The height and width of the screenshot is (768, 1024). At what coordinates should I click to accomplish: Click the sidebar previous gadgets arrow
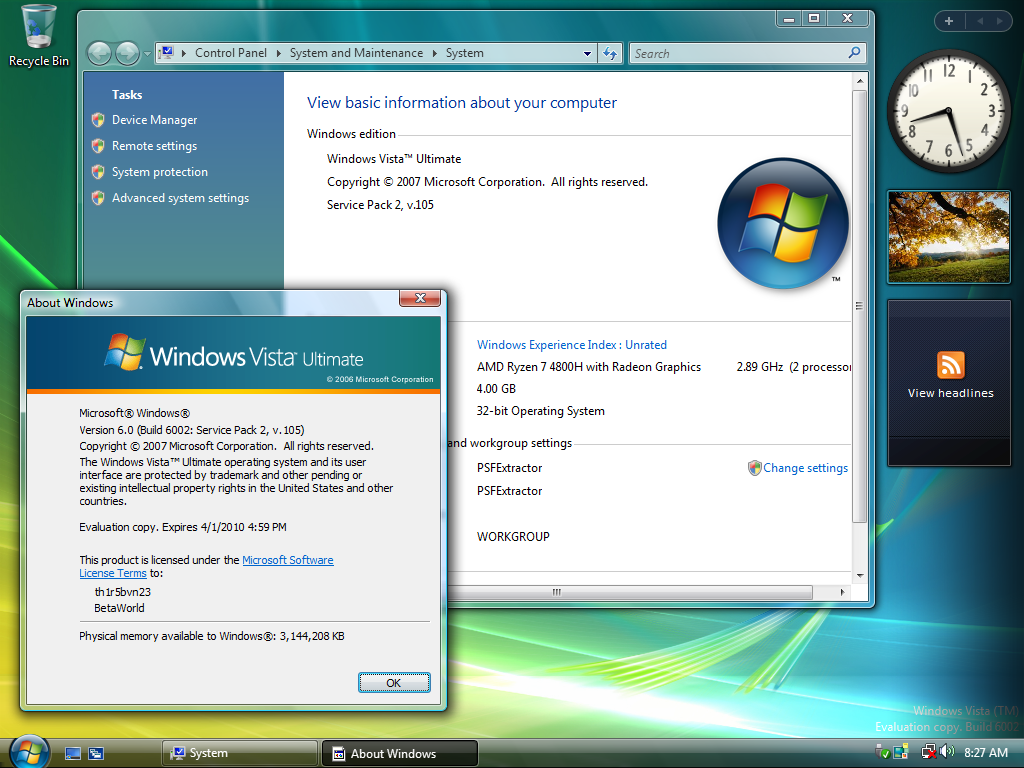point(980,21)
